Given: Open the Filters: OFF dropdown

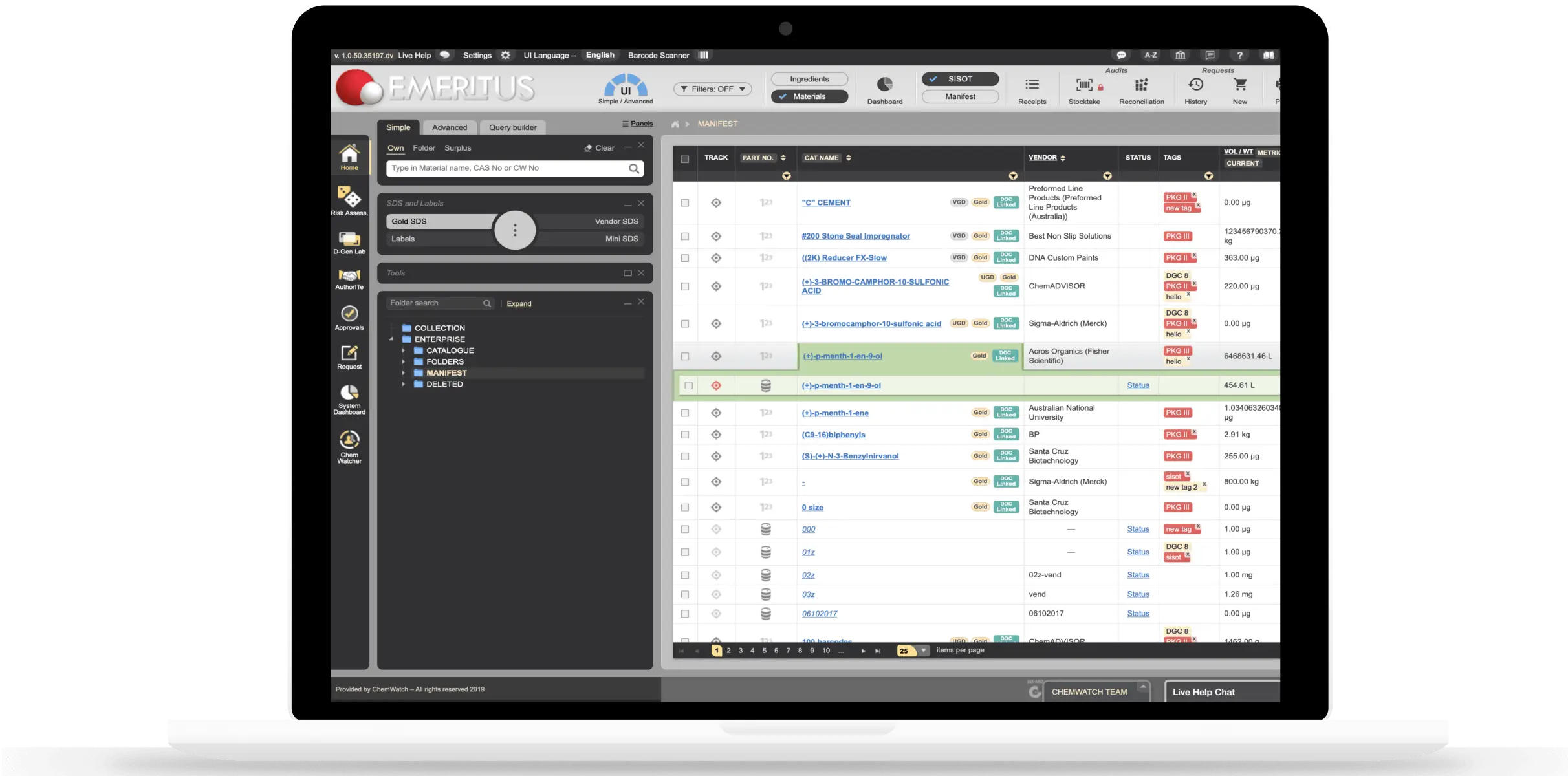Looking at the screenshot, I should [x=712, y=89].
